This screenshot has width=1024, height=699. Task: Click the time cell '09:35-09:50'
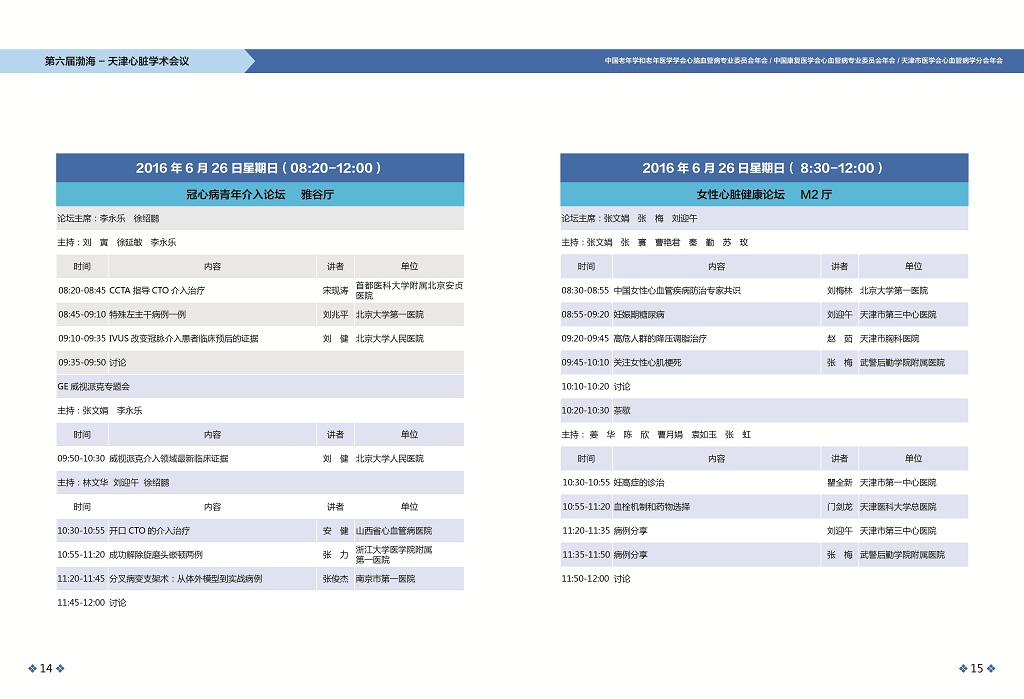click(82, 363)
